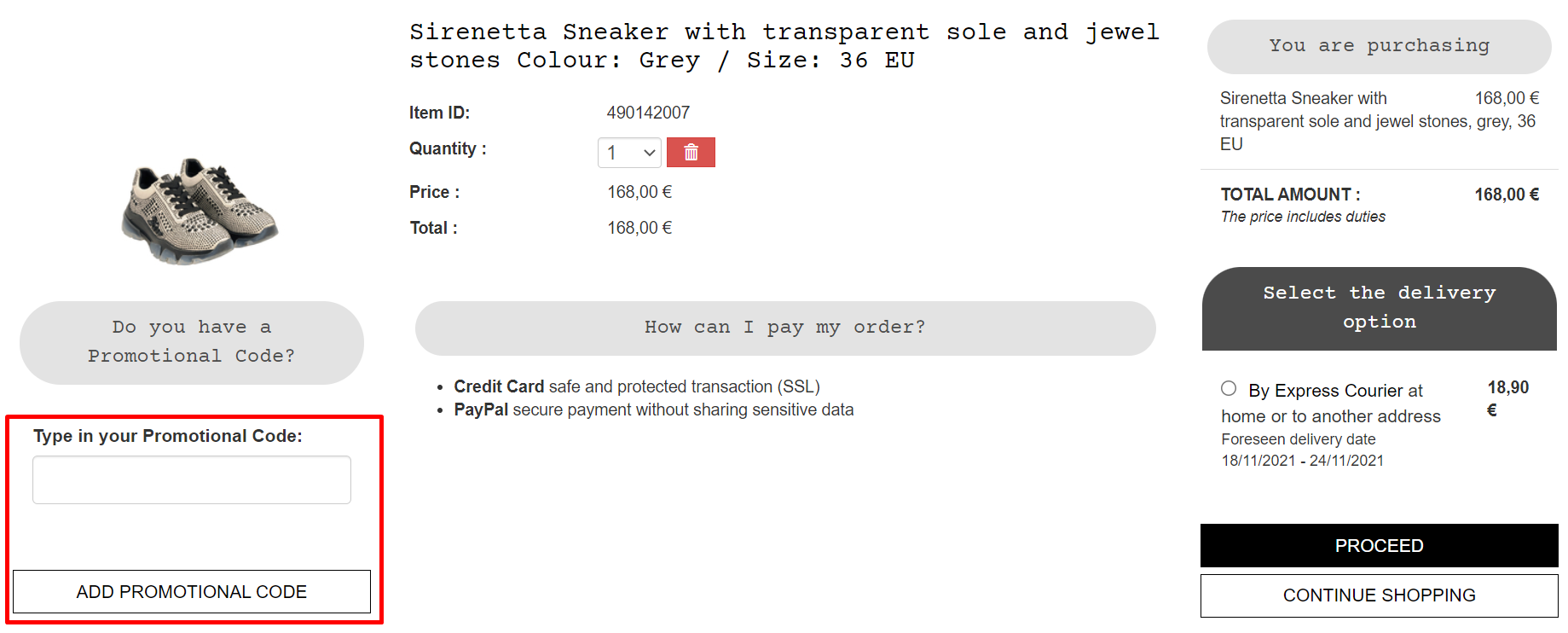Change item quantity using the dropdown
Image resolution: width=1568 pixels, height=633 pixels.
(x=629, y=152)
